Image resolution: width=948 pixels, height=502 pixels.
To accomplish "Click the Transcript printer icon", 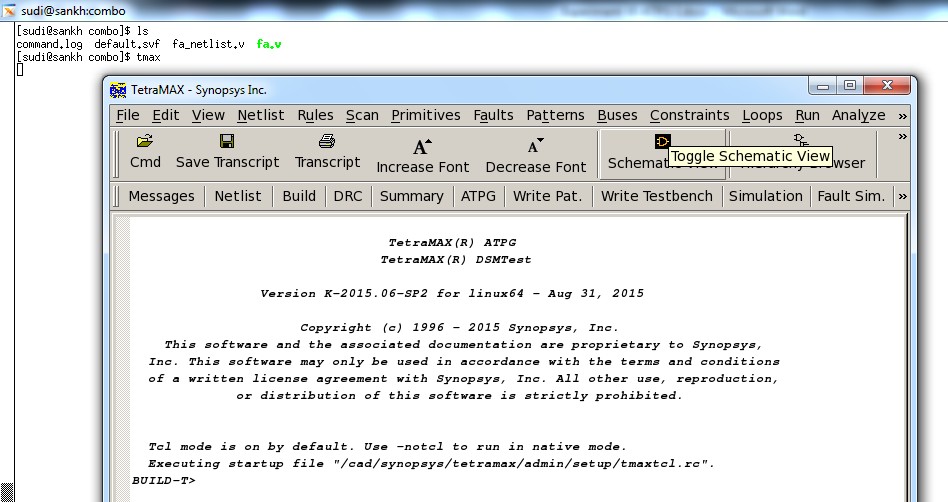I will (327, 142).
